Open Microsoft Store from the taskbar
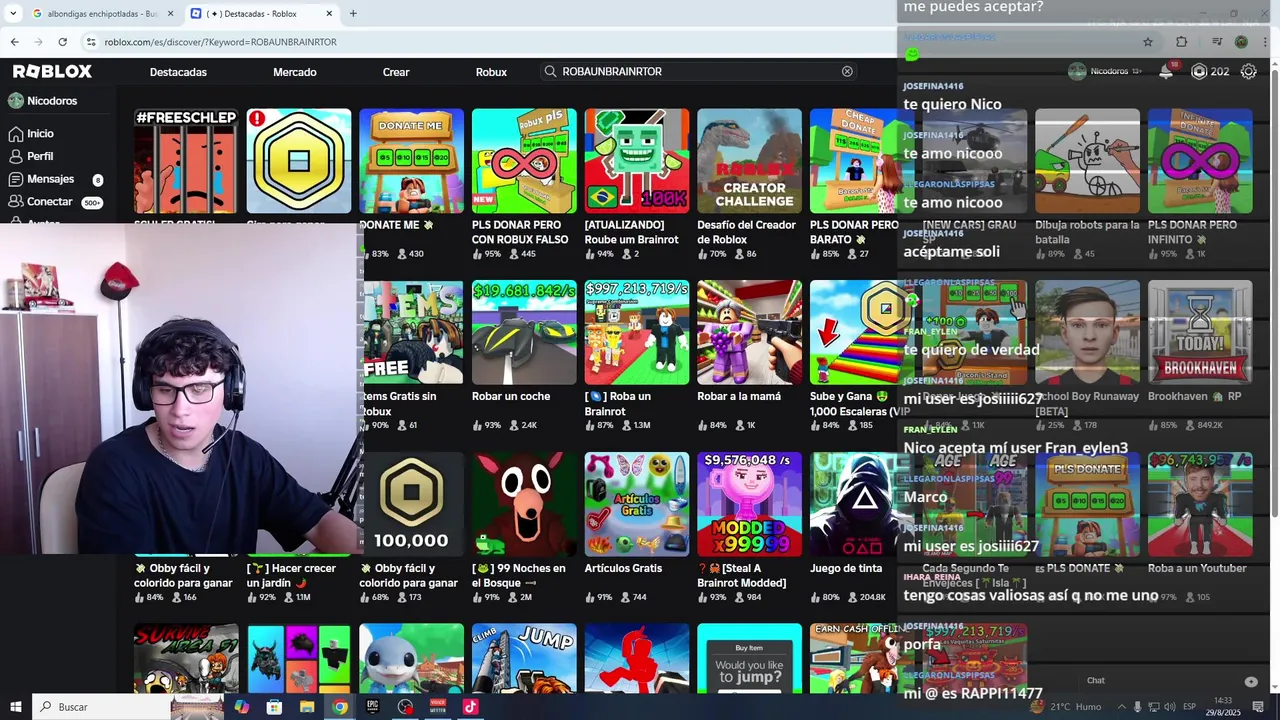 [x=274, y=707]
